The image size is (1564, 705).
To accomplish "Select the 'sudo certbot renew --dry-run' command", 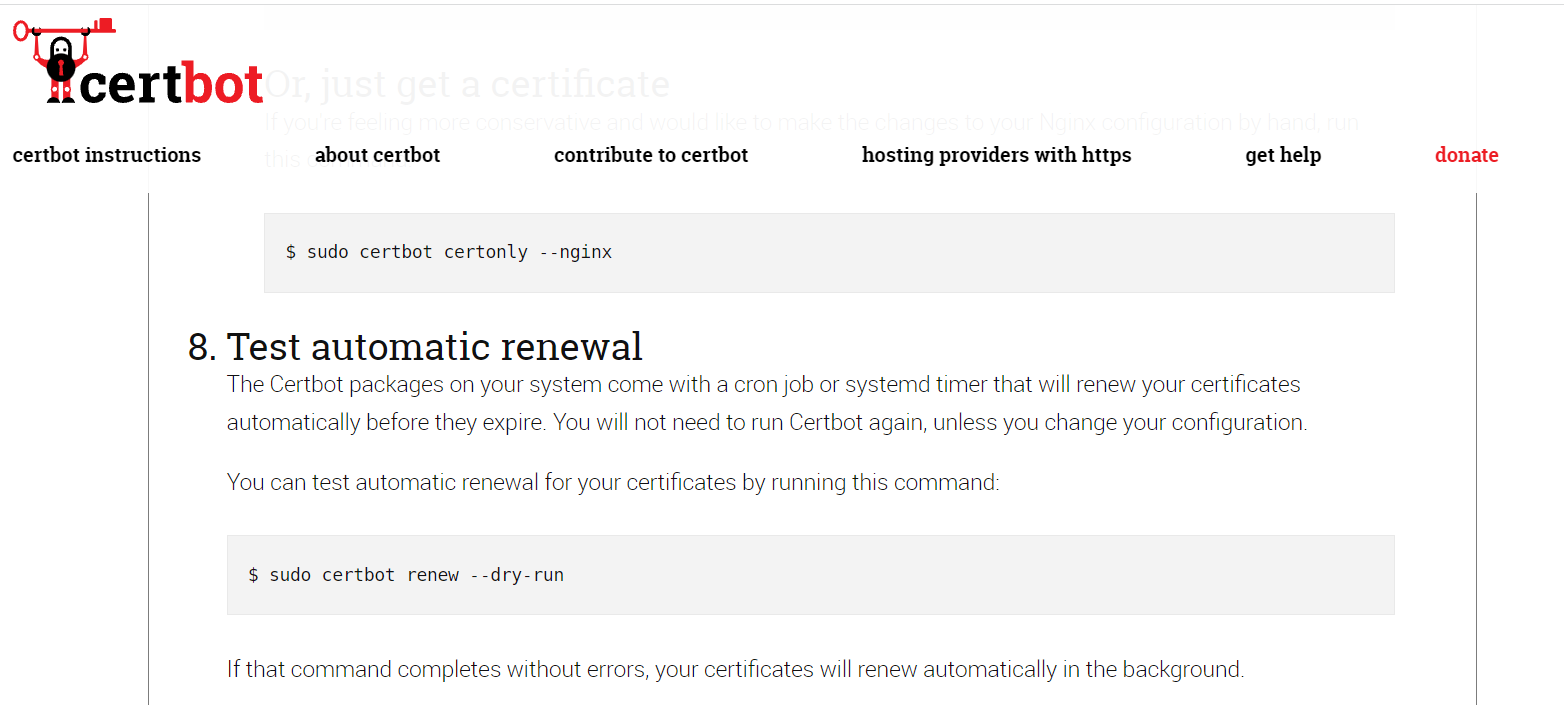I will coord(406,574).
